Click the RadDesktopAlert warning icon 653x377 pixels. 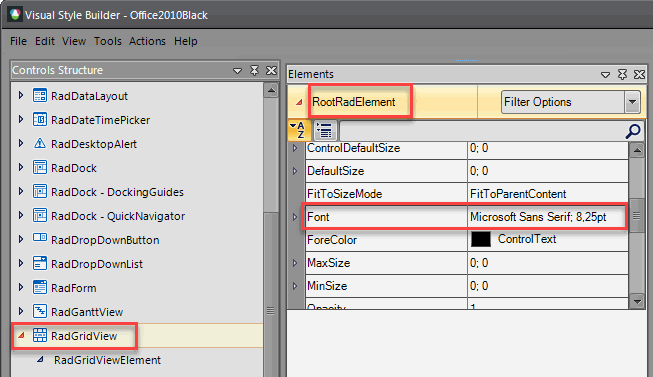point(40,144)
